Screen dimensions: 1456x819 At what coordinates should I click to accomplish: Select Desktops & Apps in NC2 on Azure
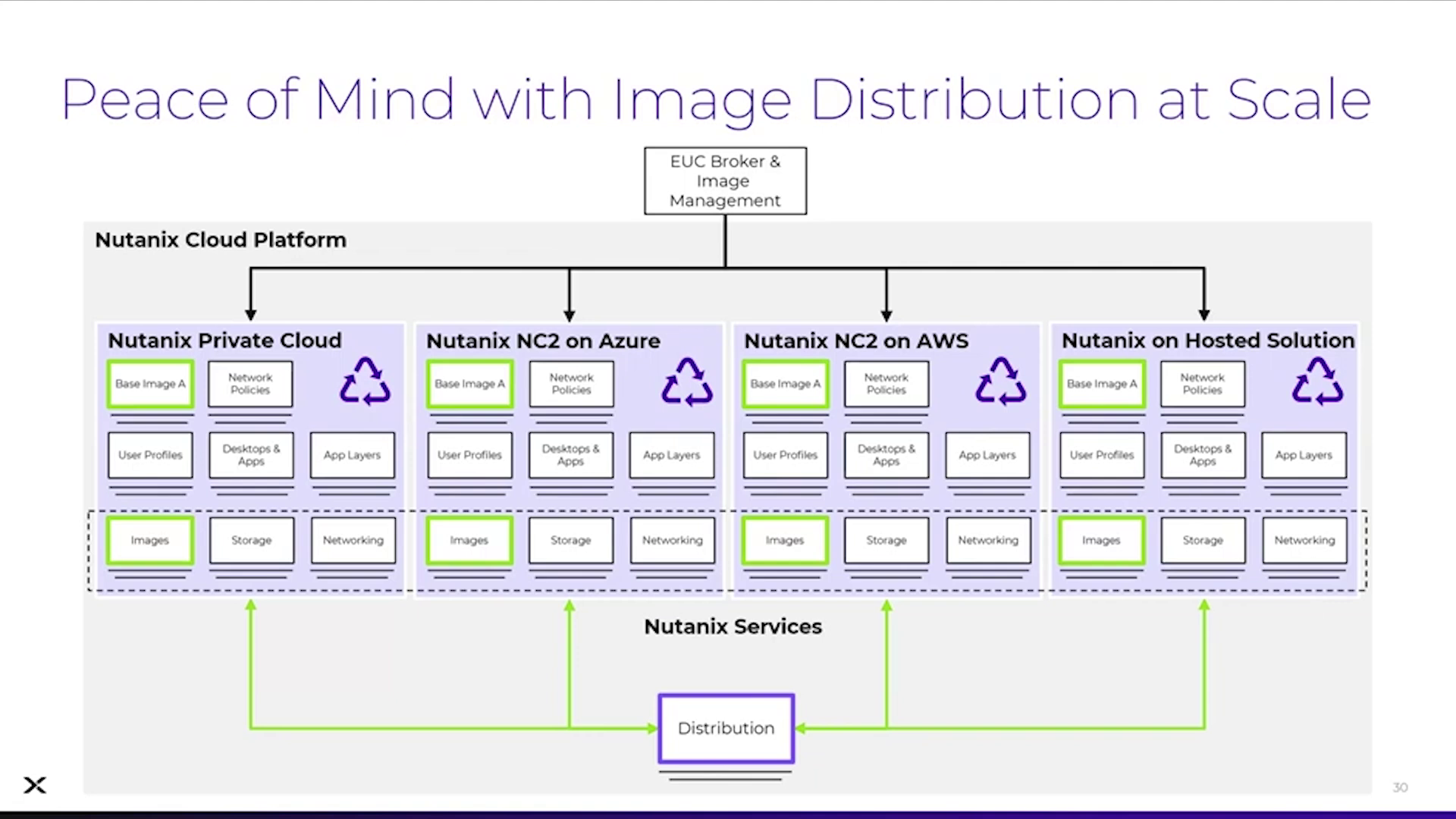point(571,455)
